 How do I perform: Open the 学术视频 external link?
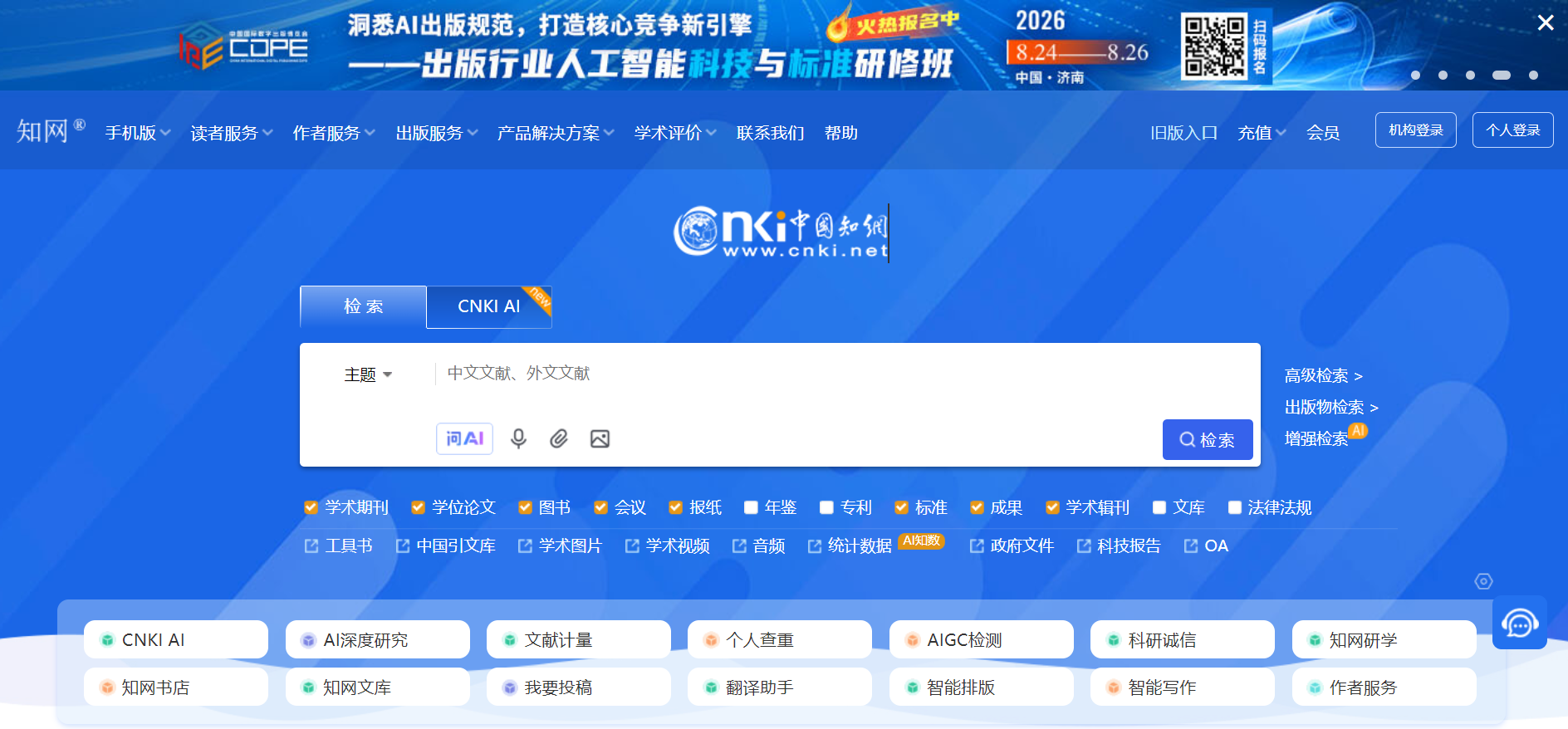click(x=668, y=546)
